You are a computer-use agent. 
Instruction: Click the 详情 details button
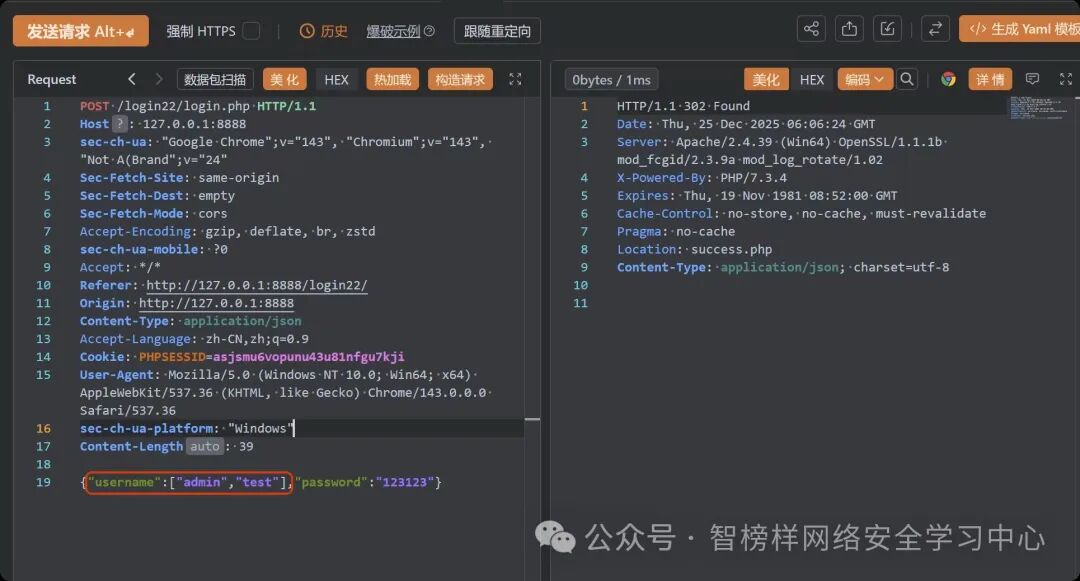click(x=990, y=80)
